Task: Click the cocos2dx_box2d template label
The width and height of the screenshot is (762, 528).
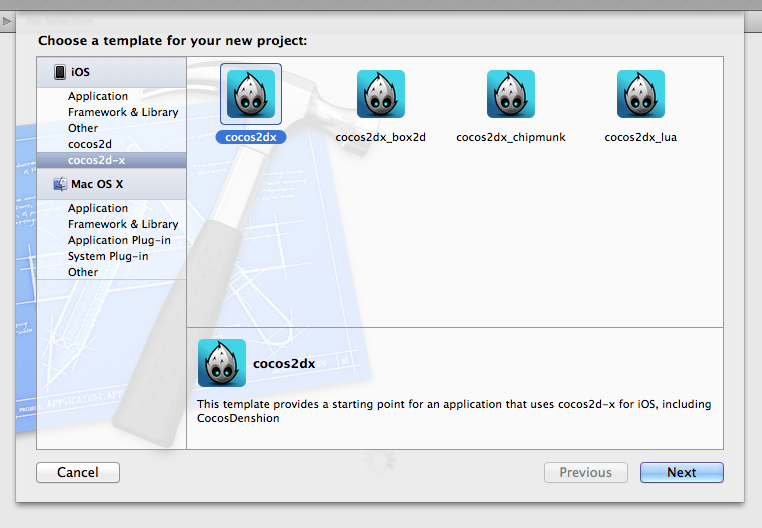Action: 381,137
